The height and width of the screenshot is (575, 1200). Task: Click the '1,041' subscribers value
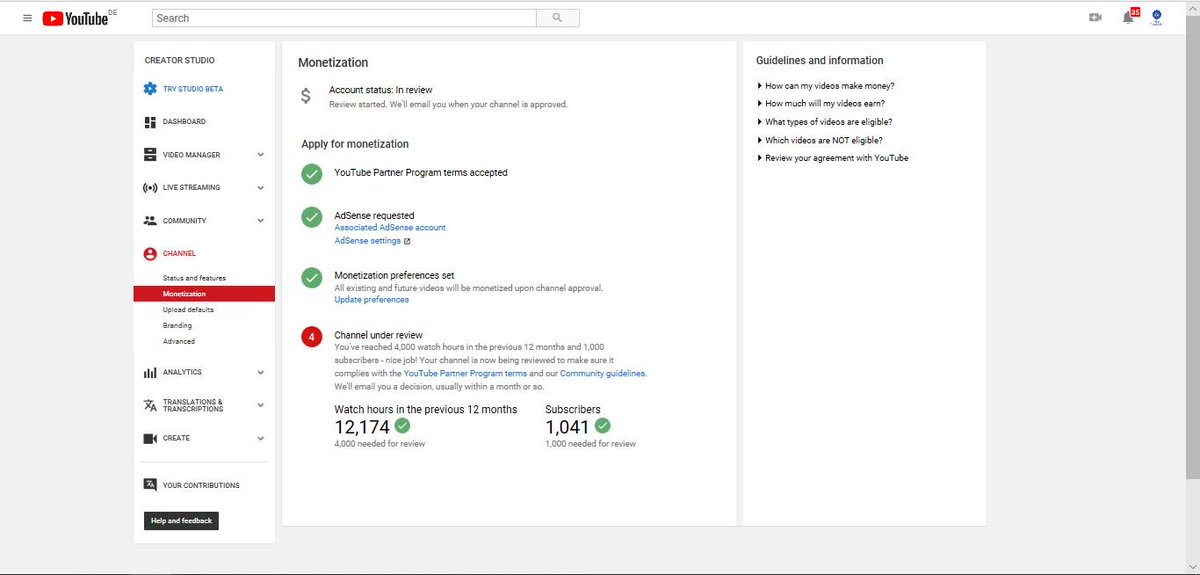point(567,427)
